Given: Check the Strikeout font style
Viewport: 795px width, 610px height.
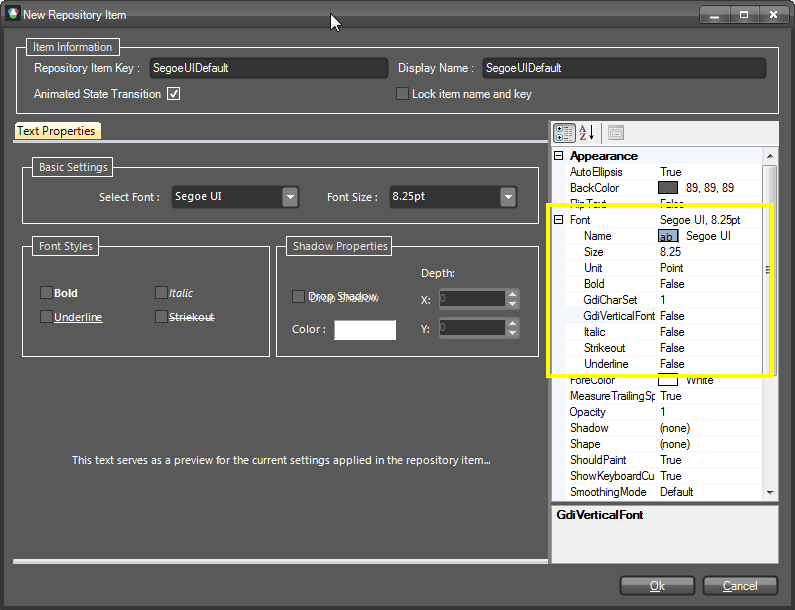Looking at the screenshot, I should point(161,317).
